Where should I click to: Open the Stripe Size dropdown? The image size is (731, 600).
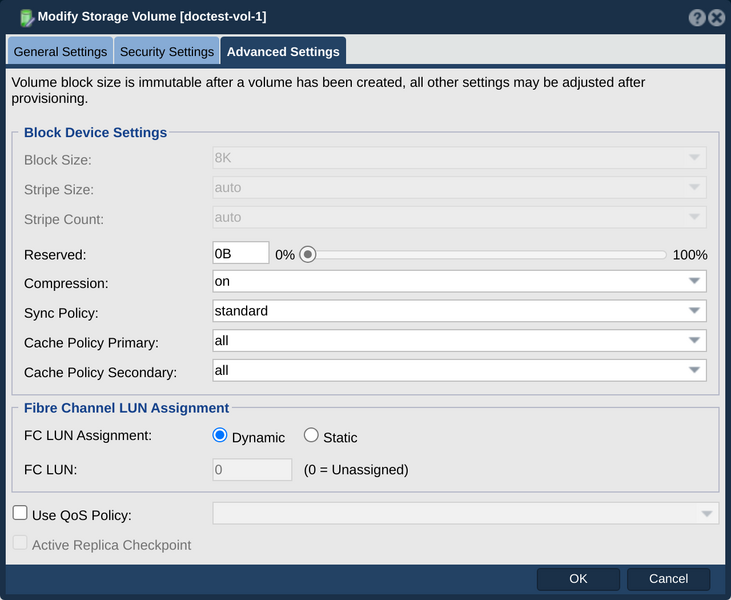tap(459, 187)
